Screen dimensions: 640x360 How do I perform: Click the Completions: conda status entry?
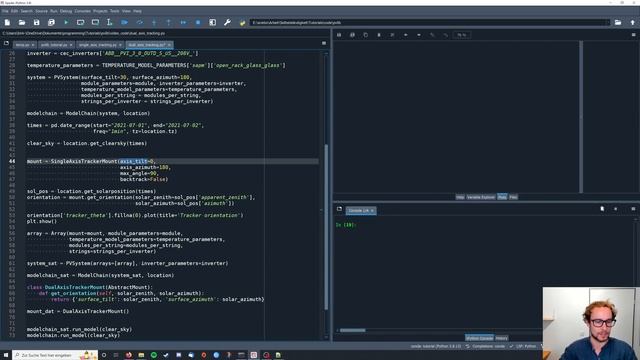pos(486,347)
